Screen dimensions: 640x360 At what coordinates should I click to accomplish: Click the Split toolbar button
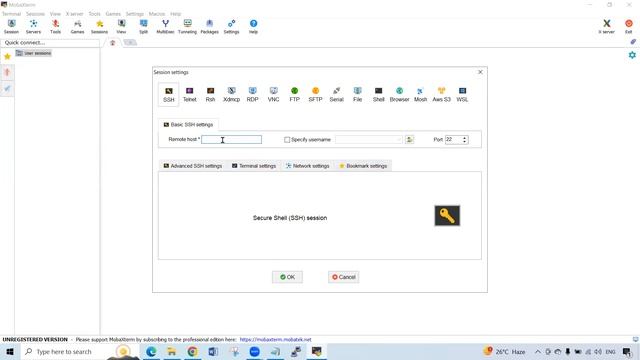[x=143, y=27]
